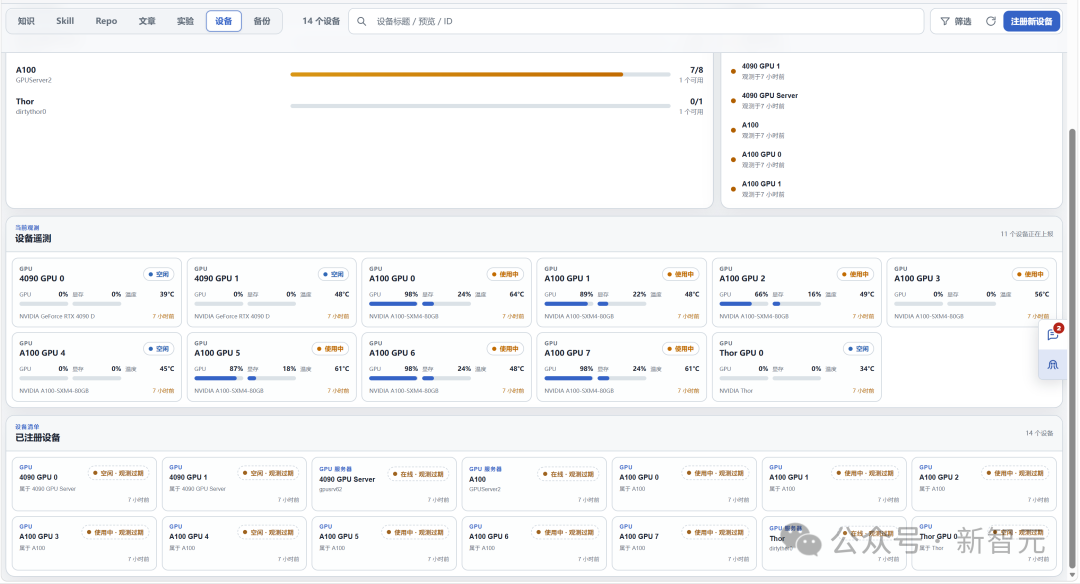Screen dimensions: 1080x584
Task: Click the search magnifier icon
Action: [x=362, y=21]
